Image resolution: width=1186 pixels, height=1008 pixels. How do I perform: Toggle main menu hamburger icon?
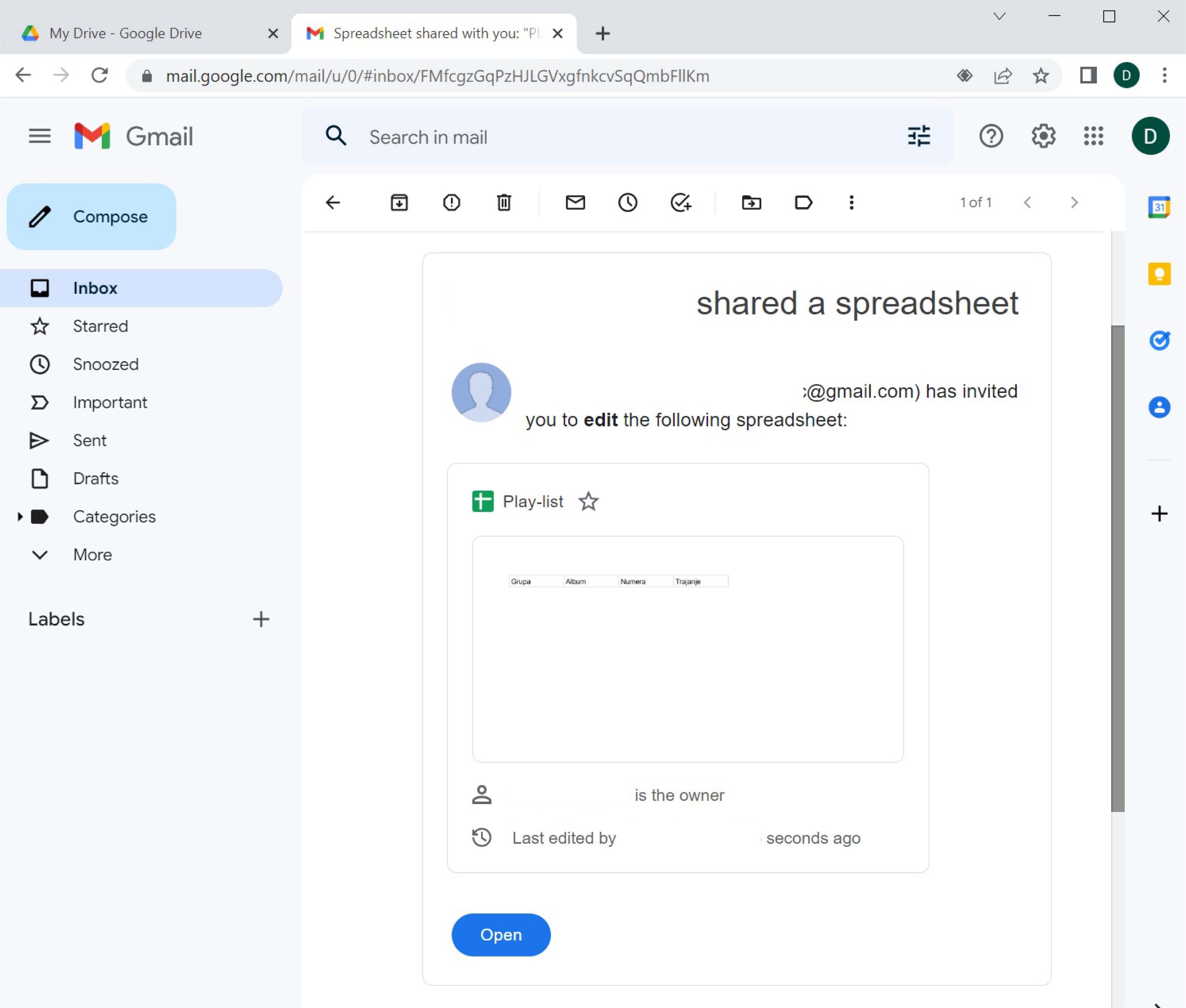tap(39, 136)
